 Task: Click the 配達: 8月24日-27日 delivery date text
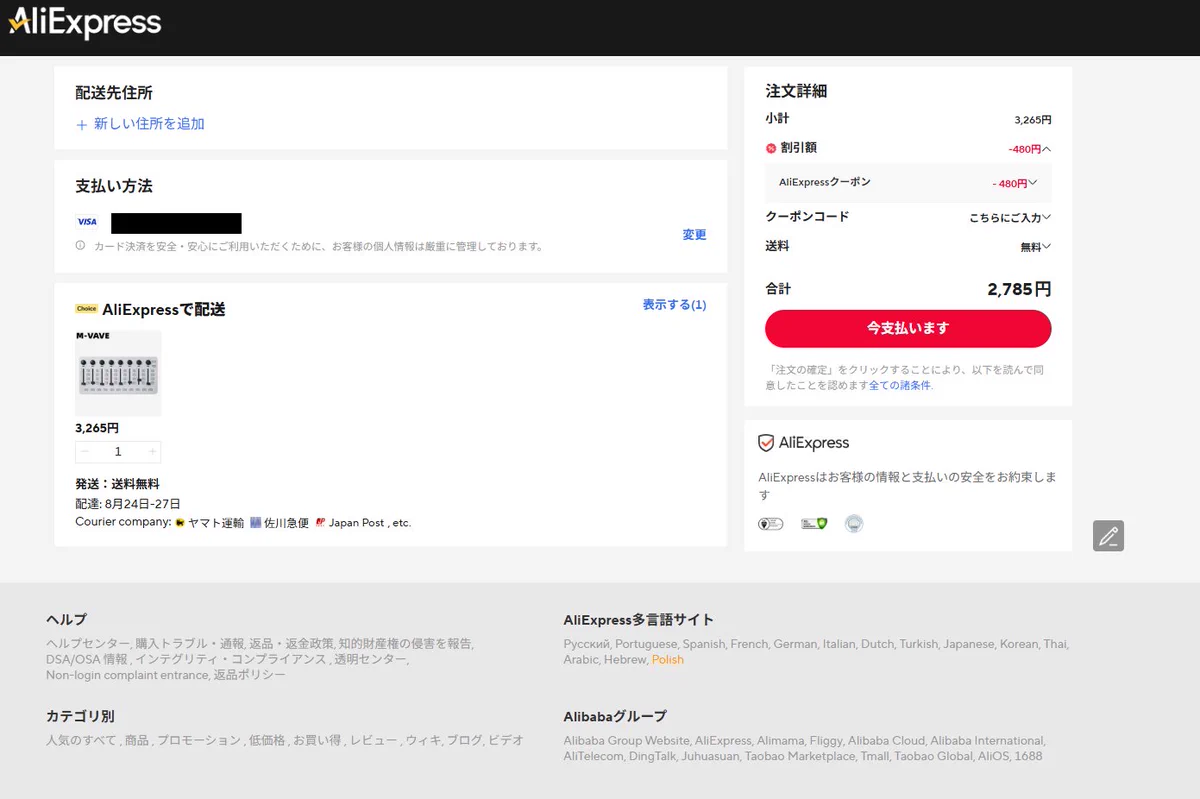tap(128, 504)
